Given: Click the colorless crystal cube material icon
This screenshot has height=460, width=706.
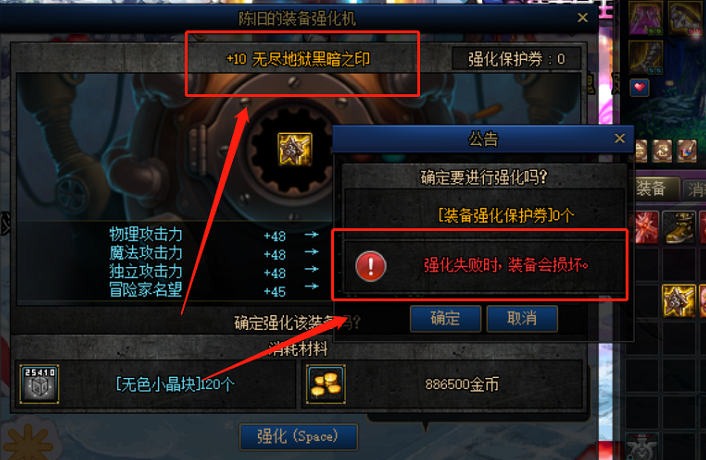Looking at the screenshot, I should (40, 384).
